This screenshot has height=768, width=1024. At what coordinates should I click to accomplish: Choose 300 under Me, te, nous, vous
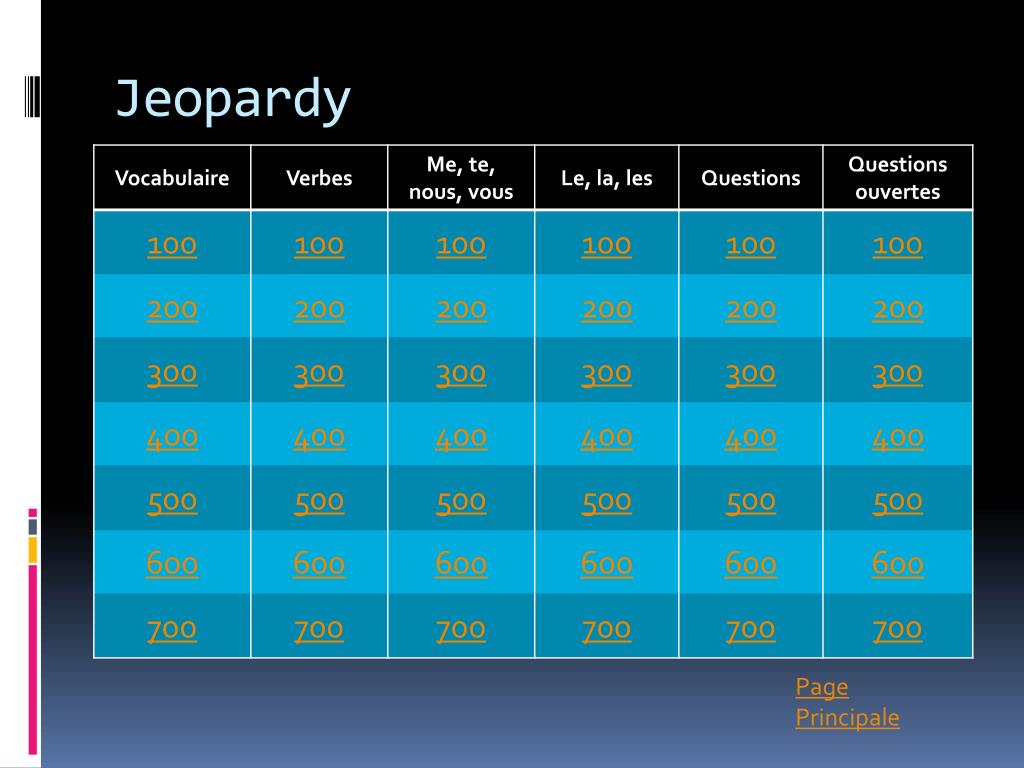click(461, 374)
